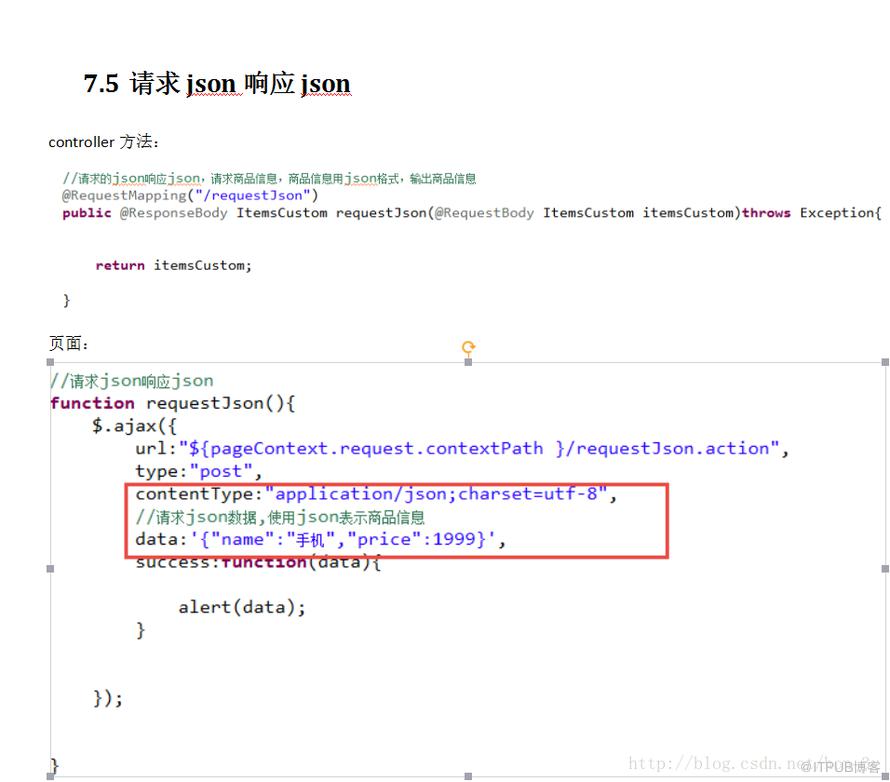The image size is (890, 782).
Task: Select the "throws" keyword
Action: (x=766, y=213)
